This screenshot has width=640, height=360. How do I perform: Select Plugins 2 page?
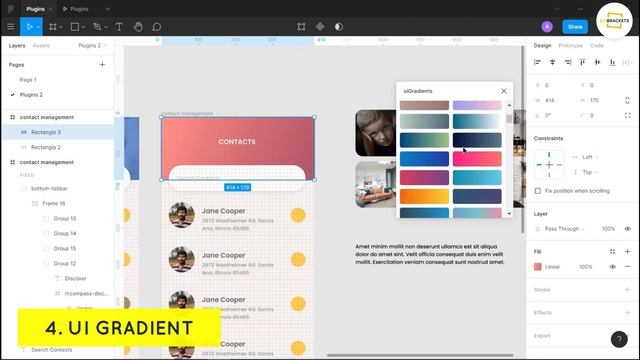click(x=31, y=95)
